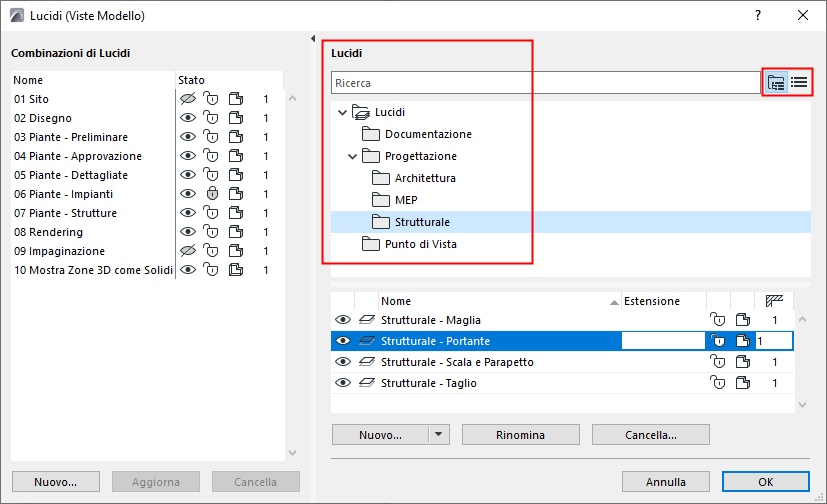Viewport: 827px width, 504px height.
Task: Select the Architettura folder
Action: tap(425, 178)
